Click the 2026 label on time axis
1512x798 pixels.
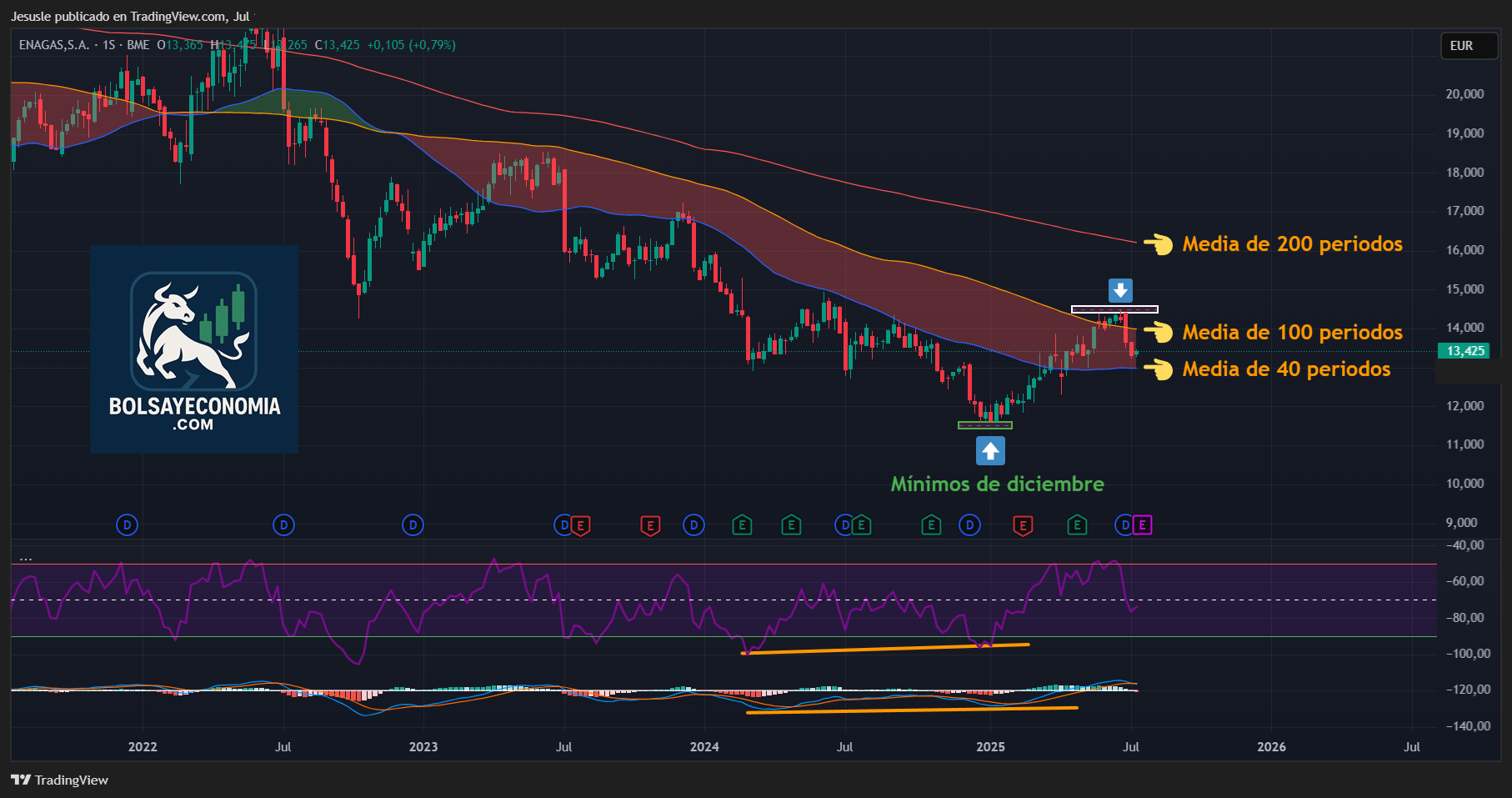coord(1271,747)
